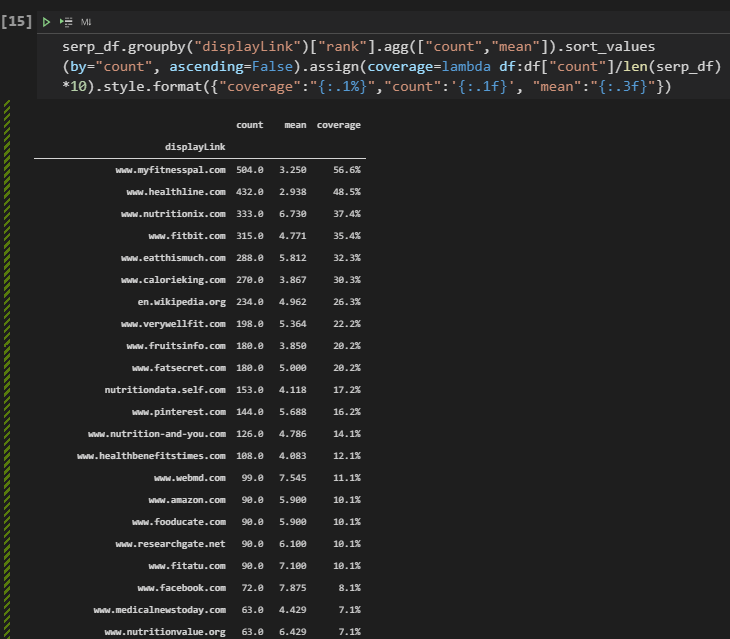Select the www.facebook.com row label

pos(182,588)
